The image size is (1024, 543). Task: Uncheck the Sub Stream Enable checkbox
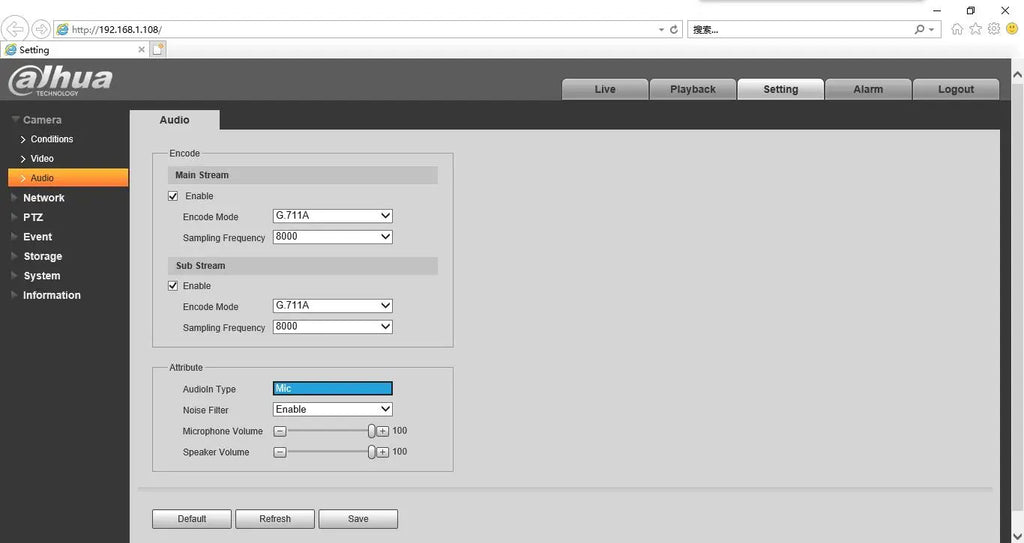coord(173,286)
